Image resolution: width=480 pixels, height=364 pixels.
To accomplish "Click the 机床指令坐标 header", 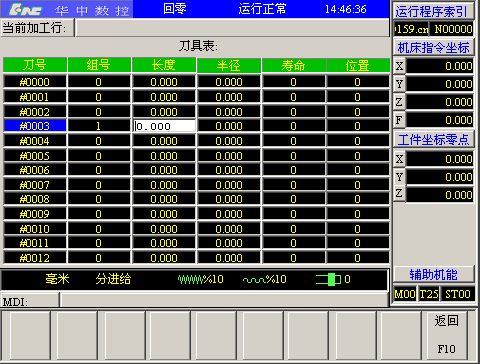I will click(x=433, y=48).
